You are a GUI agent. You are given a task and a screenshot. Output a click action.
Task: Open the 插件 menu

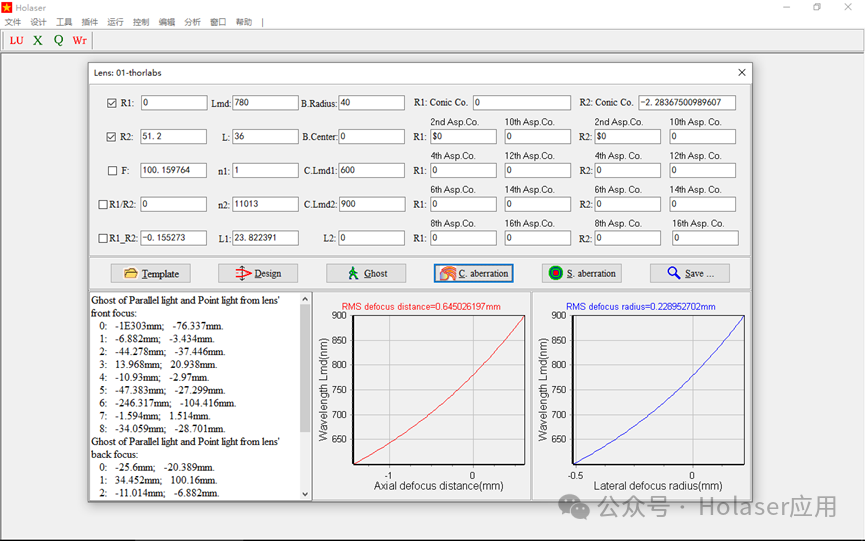[89, 22]
